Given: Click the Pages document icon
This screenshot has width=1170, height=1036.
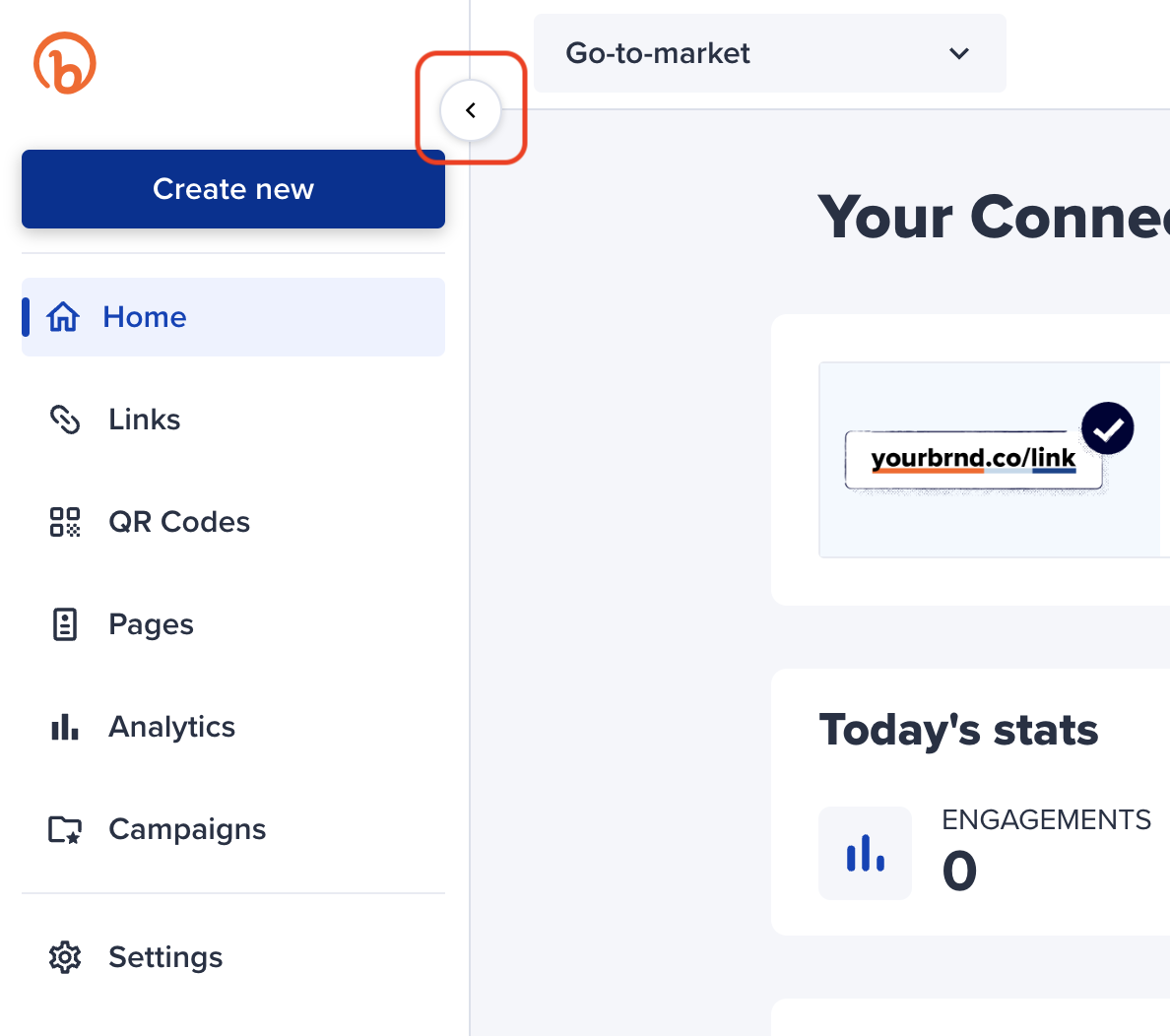Looking at the screenshot, I should tap(64, 624).
